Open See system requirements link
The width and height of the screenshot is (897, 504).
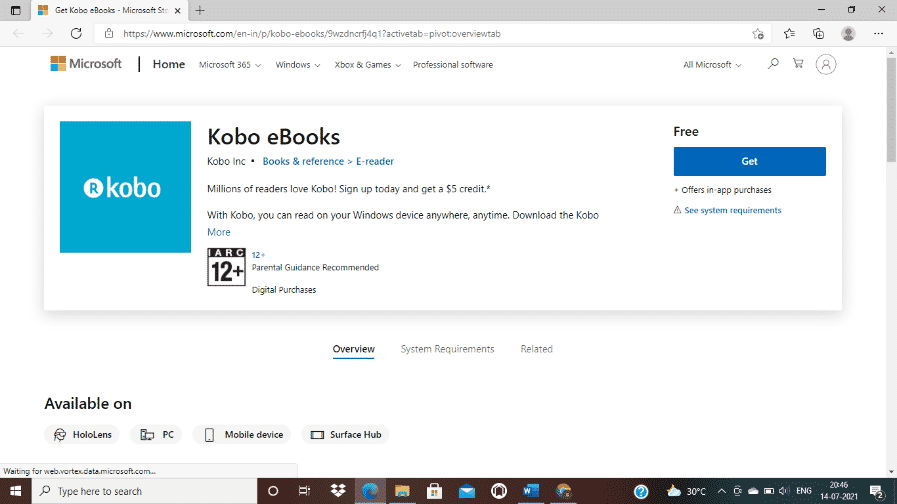point(732,210)
